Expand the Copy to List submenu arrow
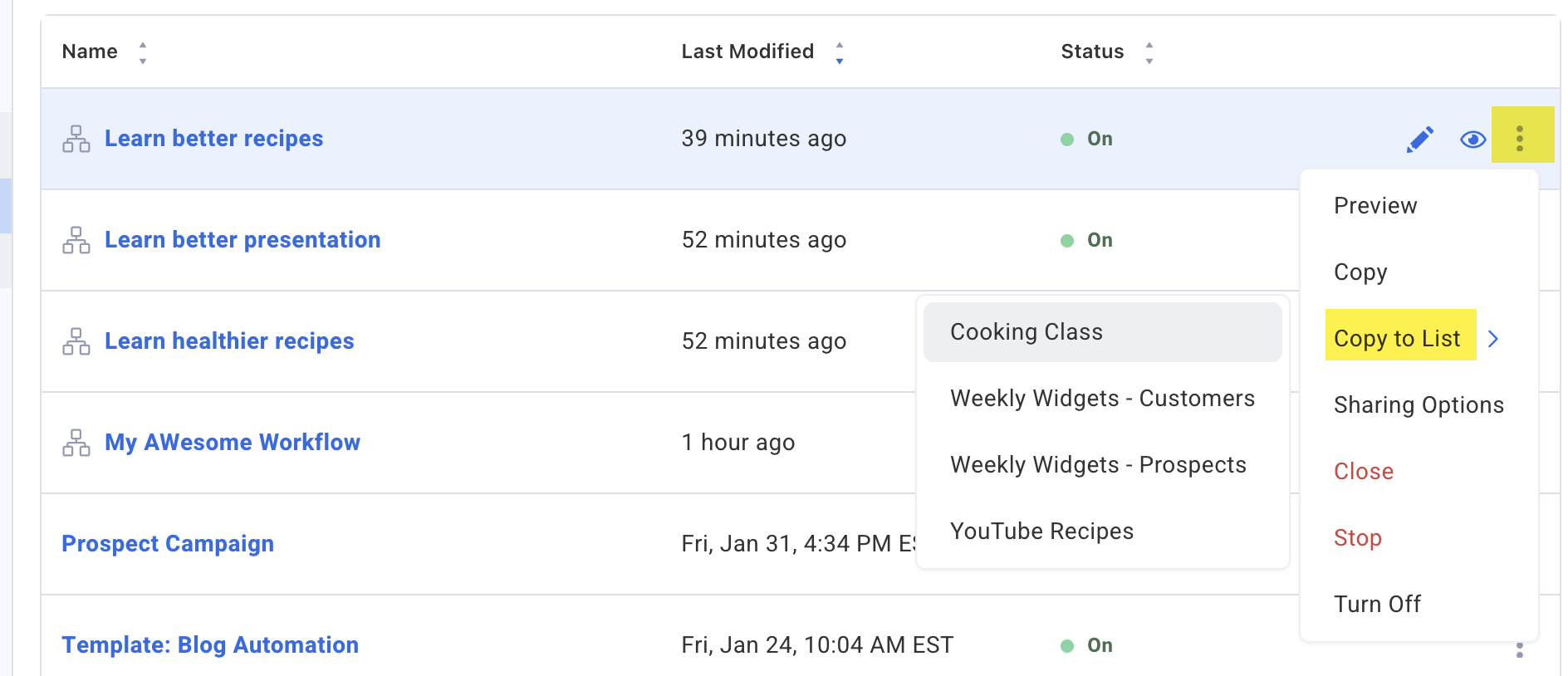 (1493, 339)
